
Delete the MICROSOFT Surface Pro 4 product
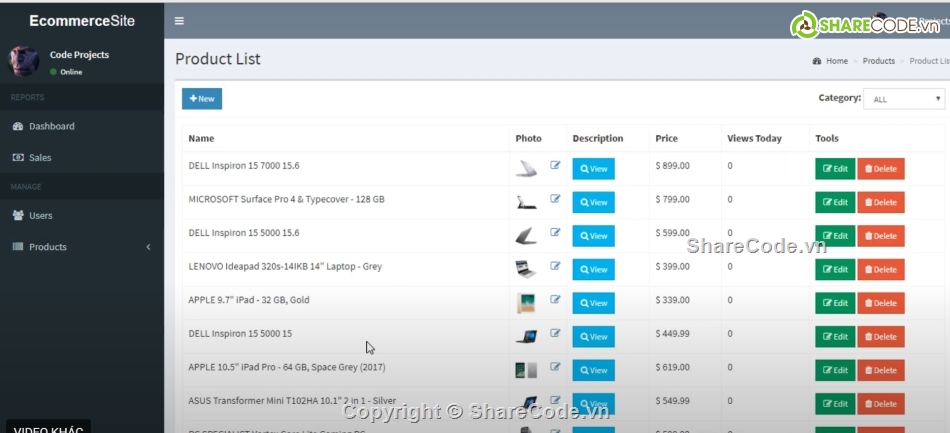click(x=881, y=202)
